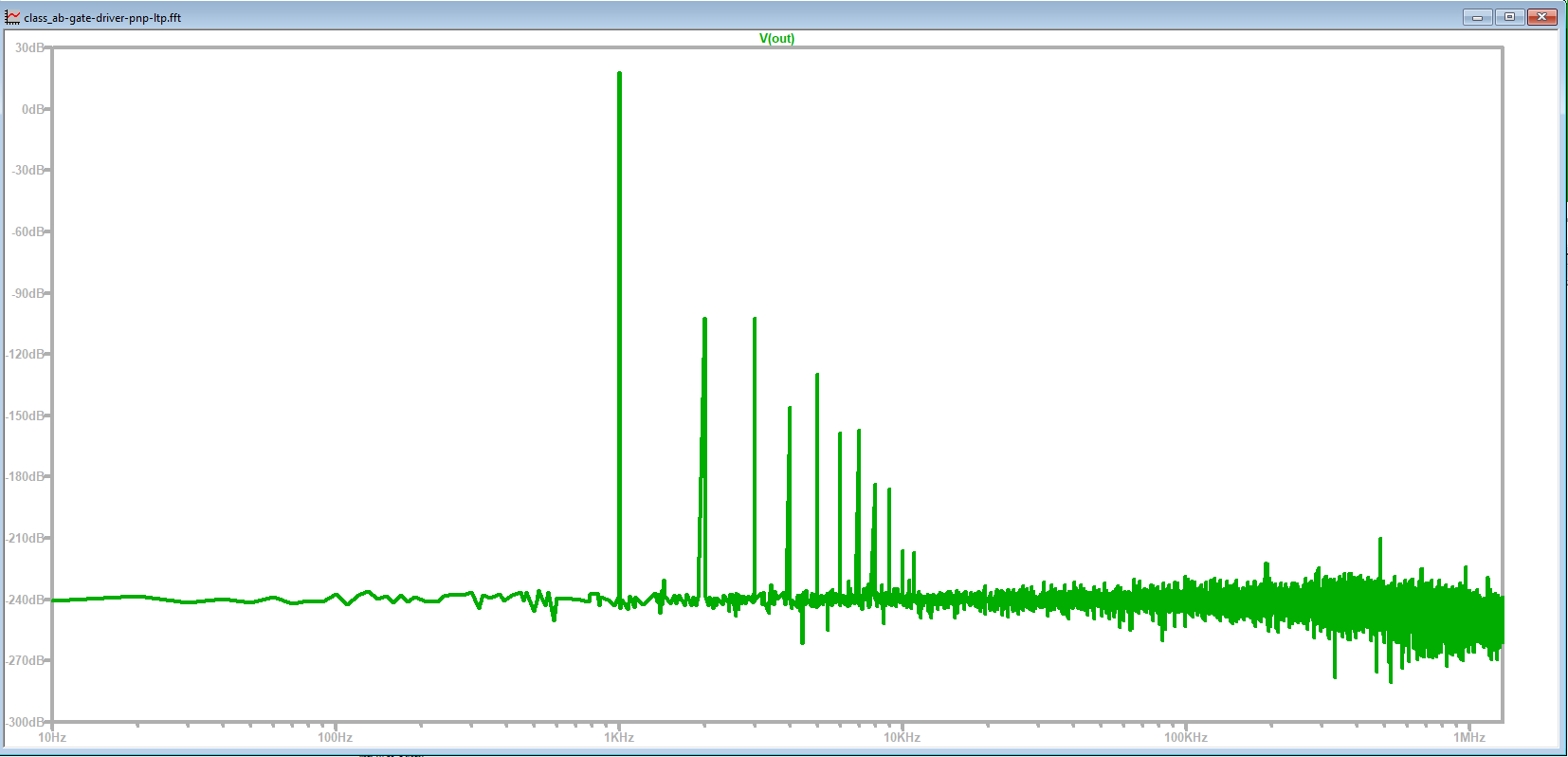
Task: Minimize the FFT plot window
Action: click(x=1477, y=17)
